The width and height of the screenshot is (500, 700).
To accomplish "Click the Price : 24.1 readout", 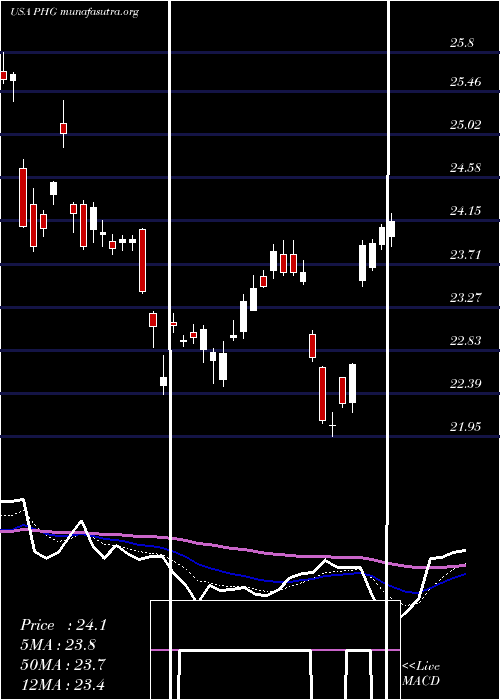I will coord(63,625).
